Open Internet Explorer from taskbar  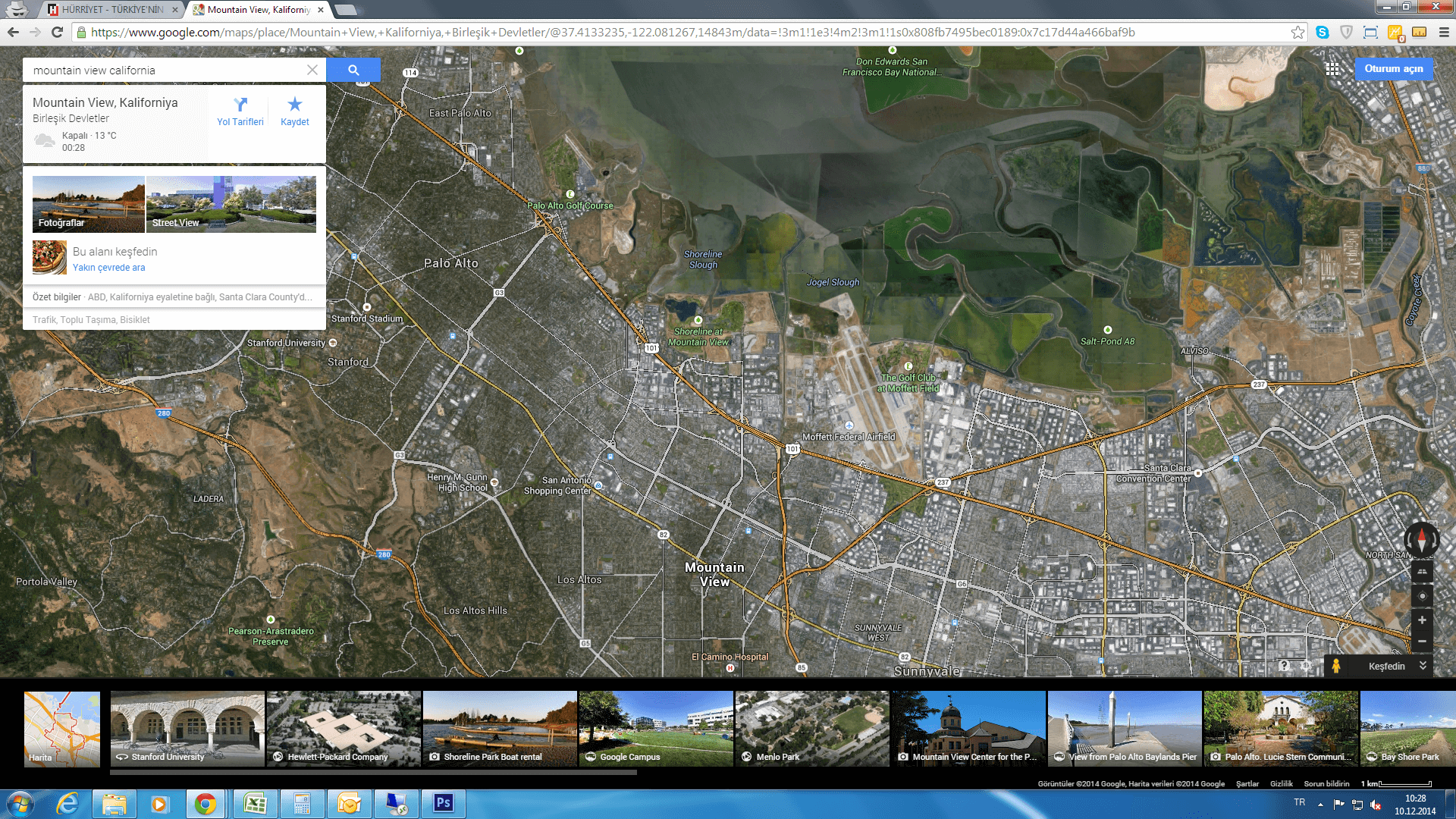pos(68,804)
